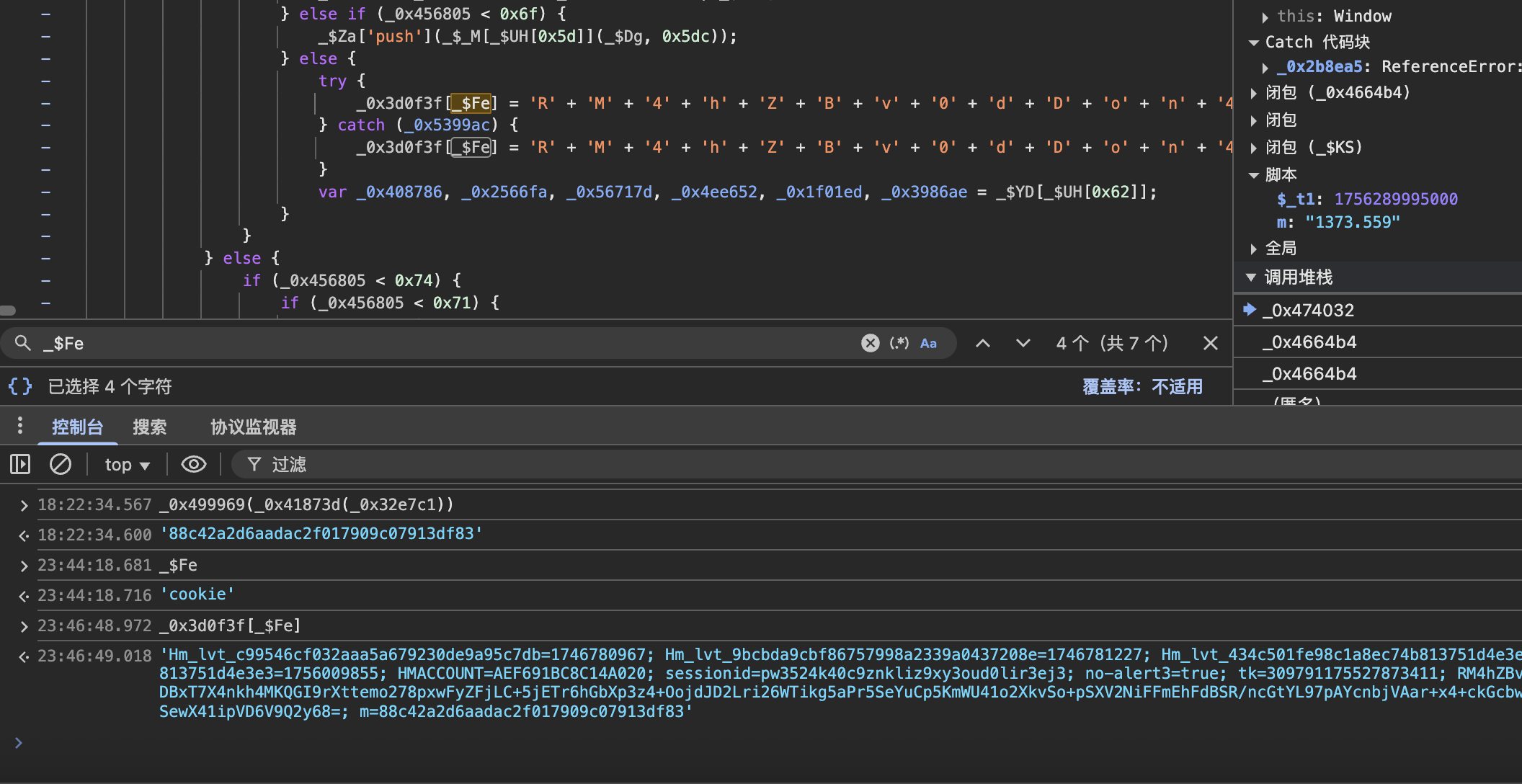Open the console drawer more options menu

(x=20, y=426)
